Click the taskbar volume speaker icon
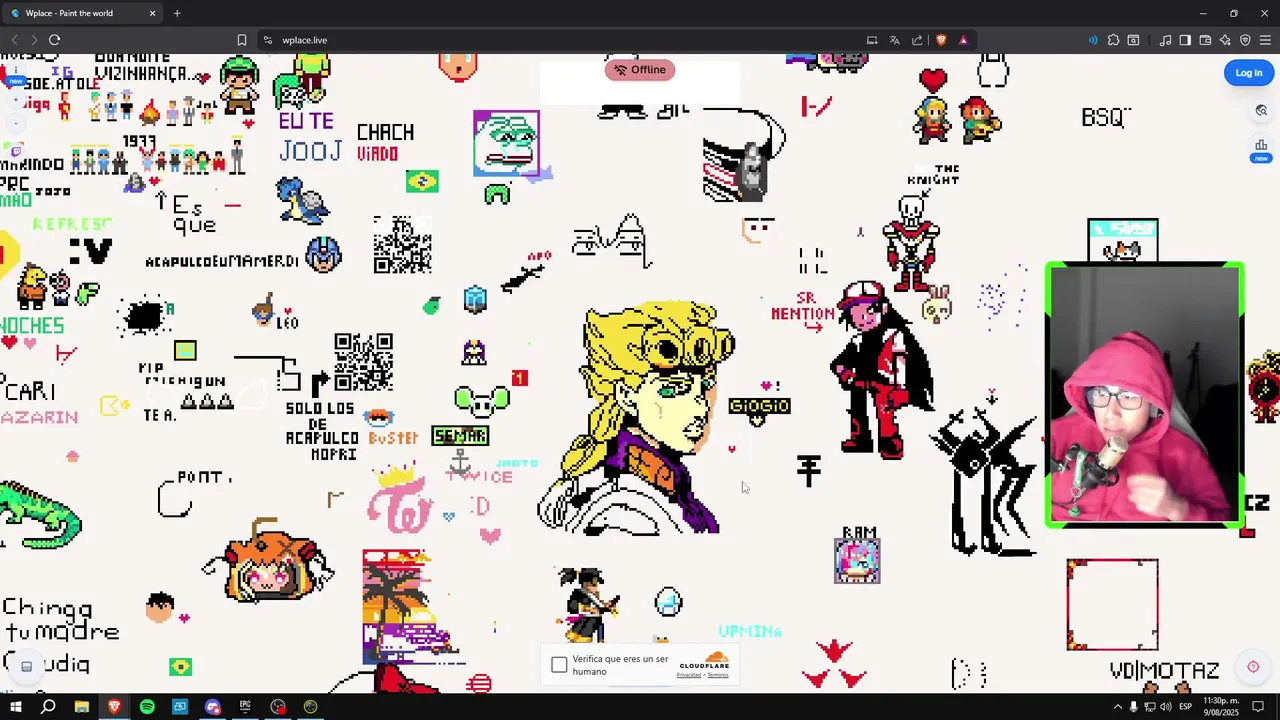Viewport: 1280px width, 720px height. (x=1165, y=707)
